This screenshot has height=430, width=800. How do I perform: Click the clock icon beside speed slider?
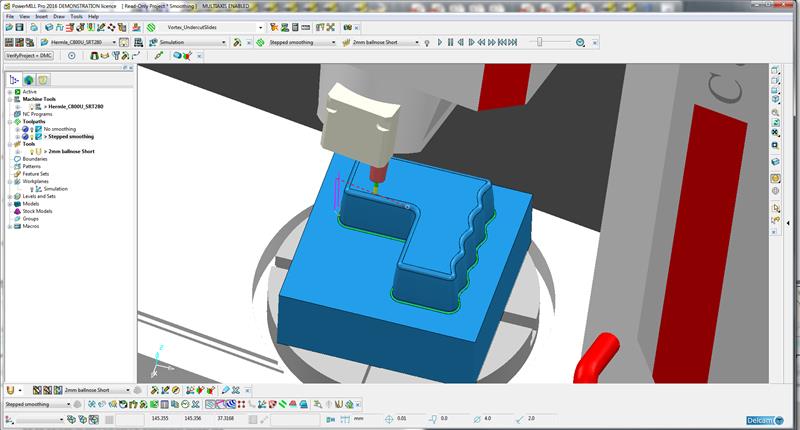tap(580, 43)
